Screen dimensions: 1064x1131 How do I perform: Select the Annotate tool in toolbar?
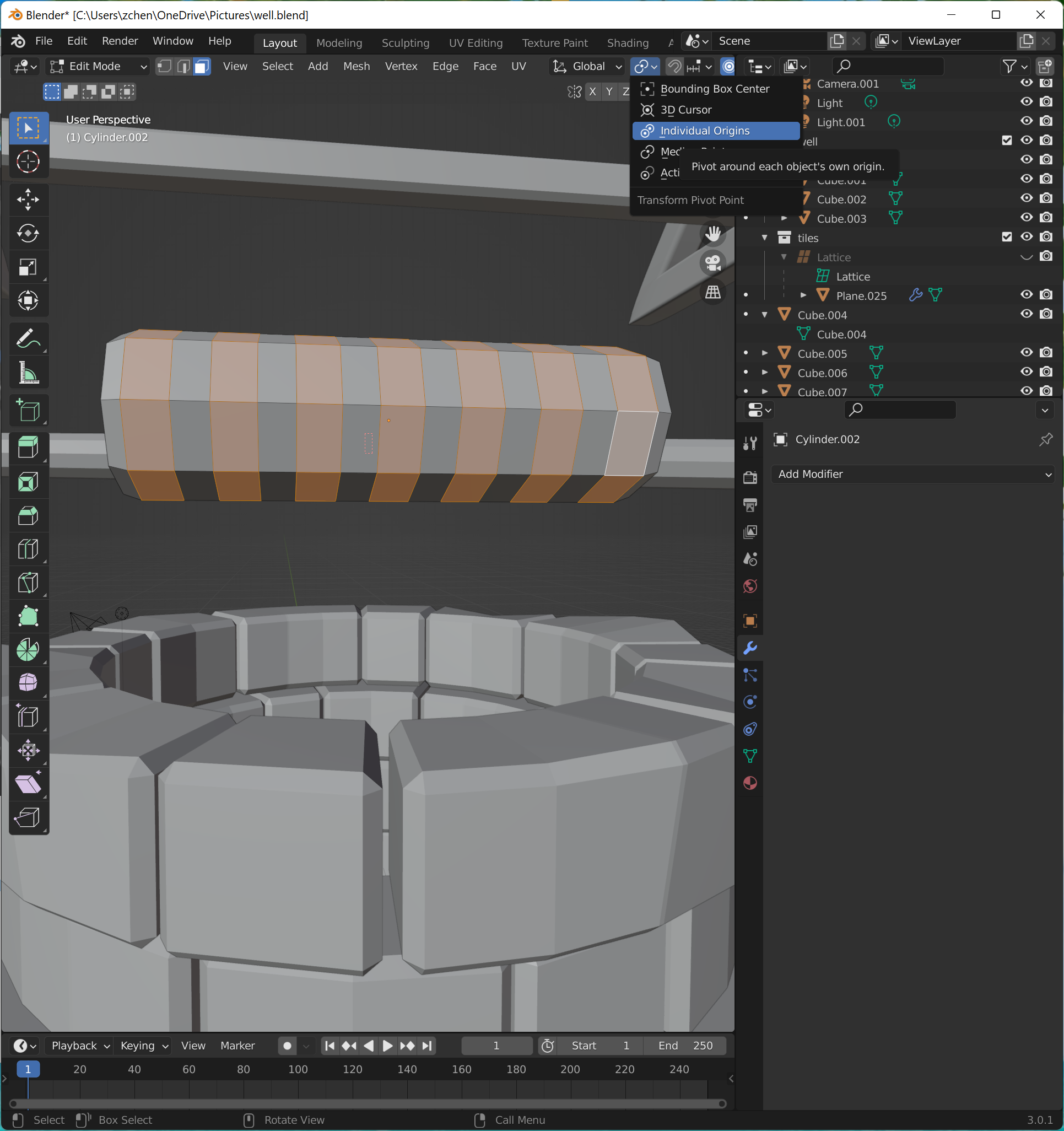point(28,339)
